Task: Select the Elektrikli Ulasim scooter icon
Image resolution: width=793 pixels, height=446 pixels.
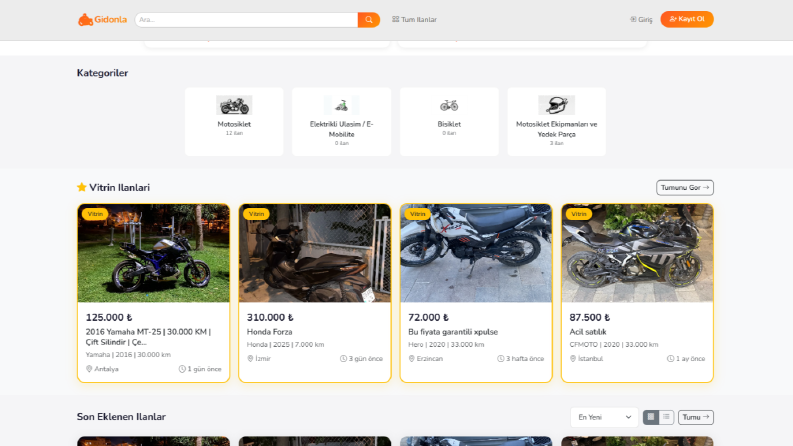Action: point(341,105)
